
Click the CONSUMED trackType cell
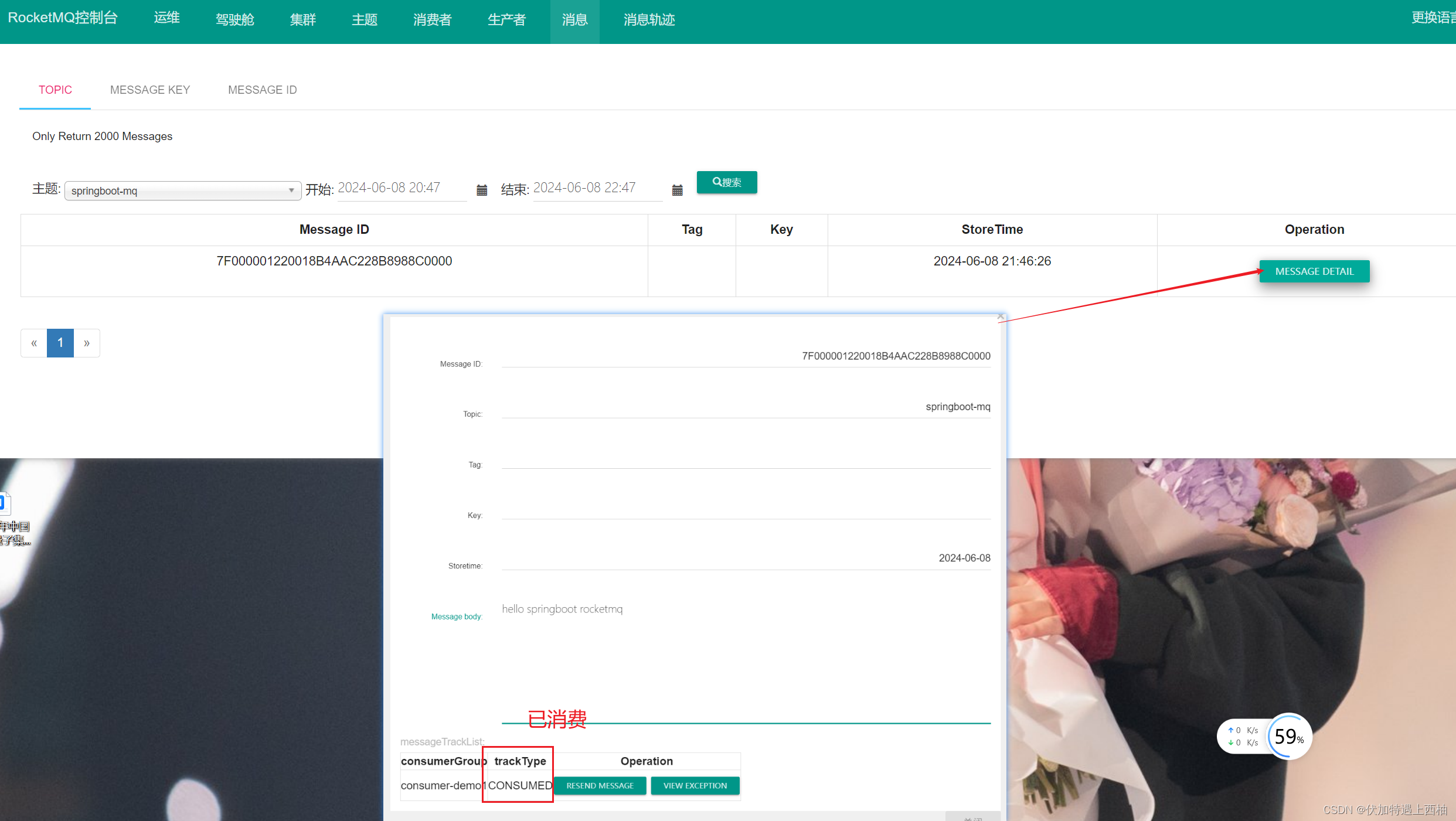[520, 786]
